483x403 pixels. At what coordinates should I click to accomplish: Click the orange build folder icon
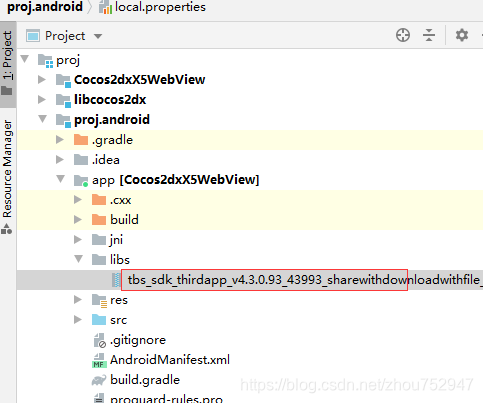click(x=99, y=220)
